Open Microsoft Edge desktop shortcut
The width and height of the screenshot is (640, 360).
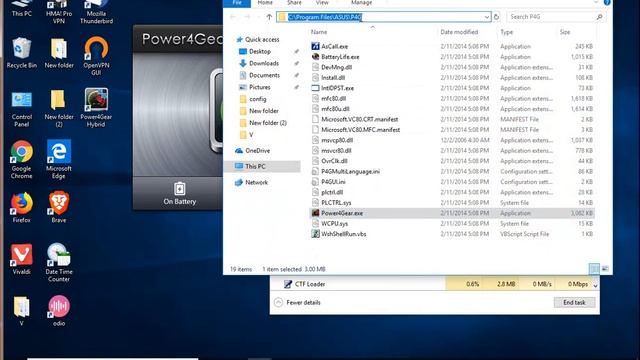(x=59, y=159)
